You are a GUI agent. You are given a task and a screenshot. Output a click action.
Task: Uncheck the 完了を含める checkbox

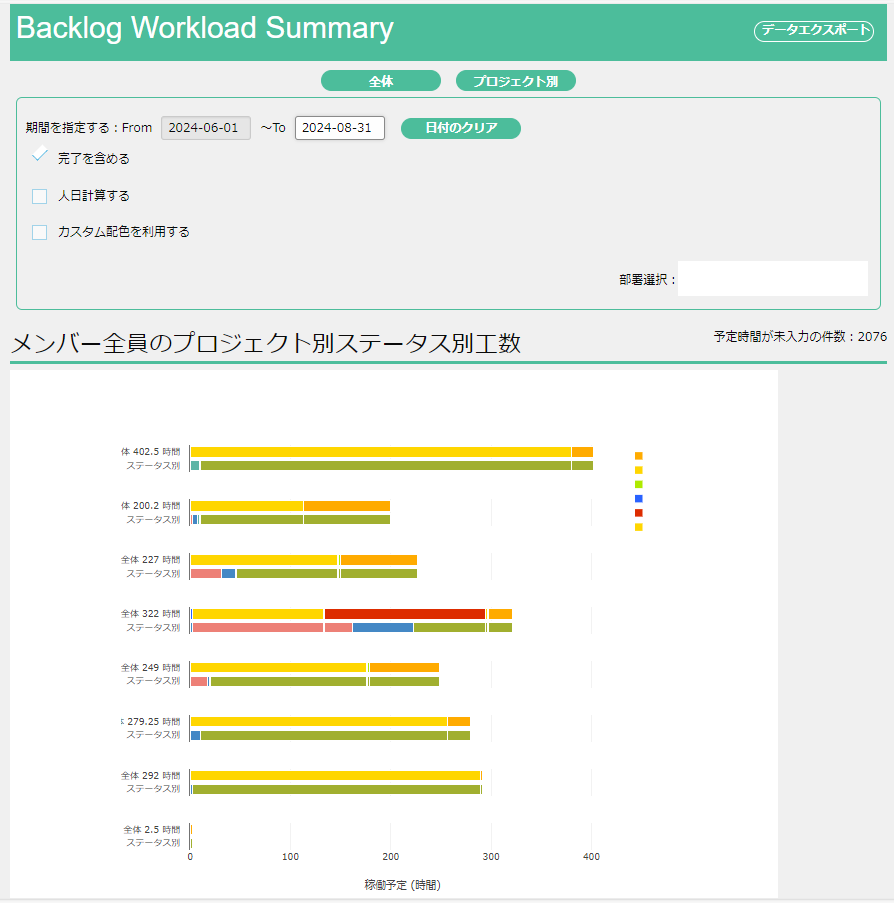(x=40, y=156)
